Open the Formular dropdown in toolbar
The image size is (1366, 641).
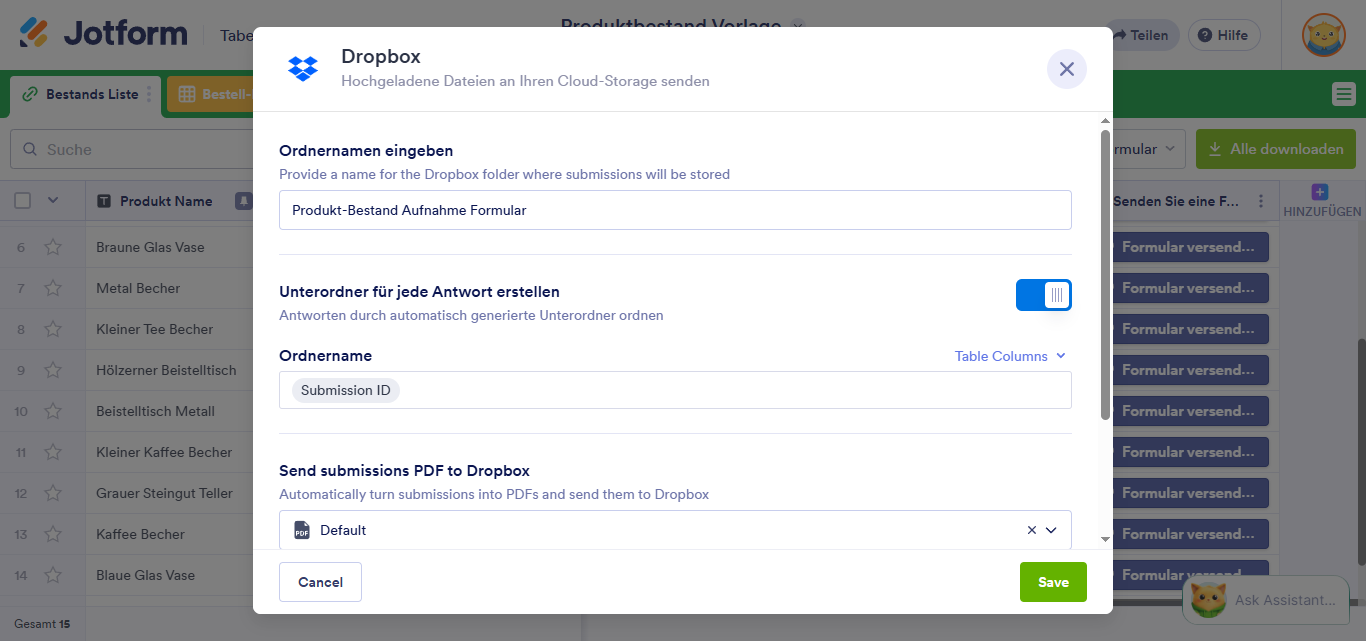pyautogui.click(x=1148, y=149)
